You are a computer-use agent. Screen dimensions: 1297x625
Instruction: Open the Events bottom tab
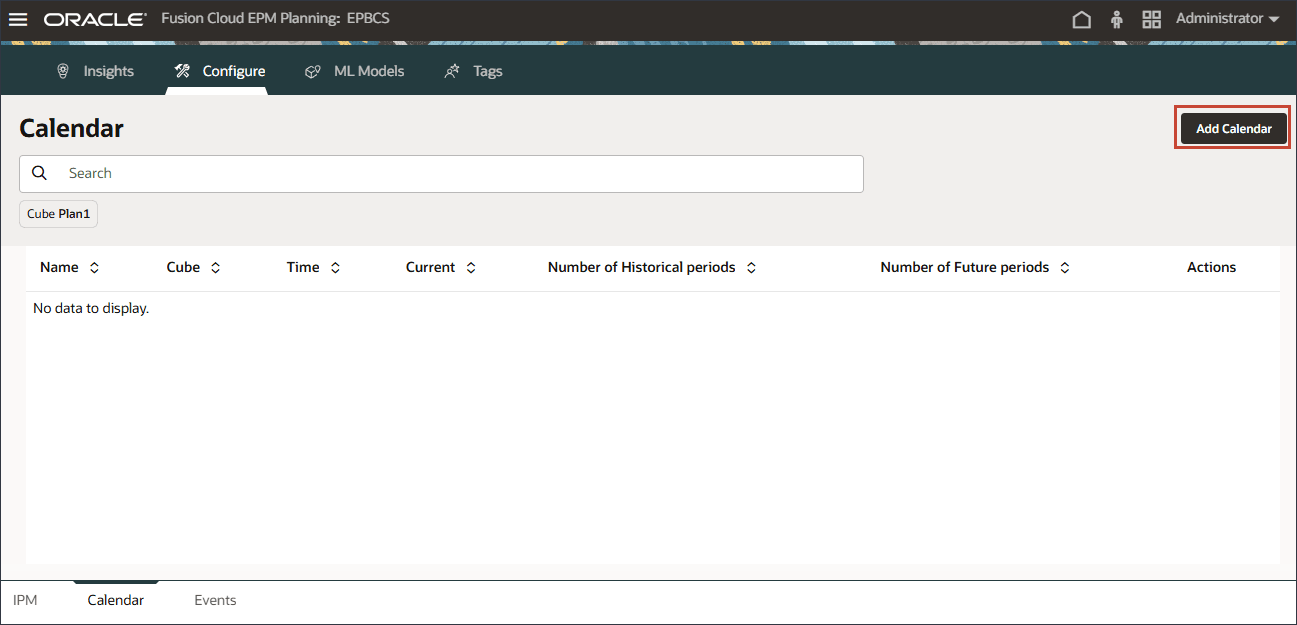click(x=215, y=600)
